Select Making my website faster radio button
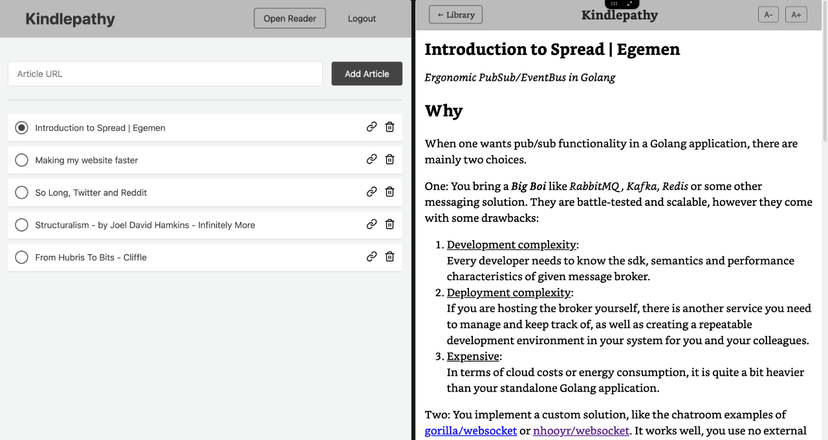828x440 pixels. tap(22, 160)
